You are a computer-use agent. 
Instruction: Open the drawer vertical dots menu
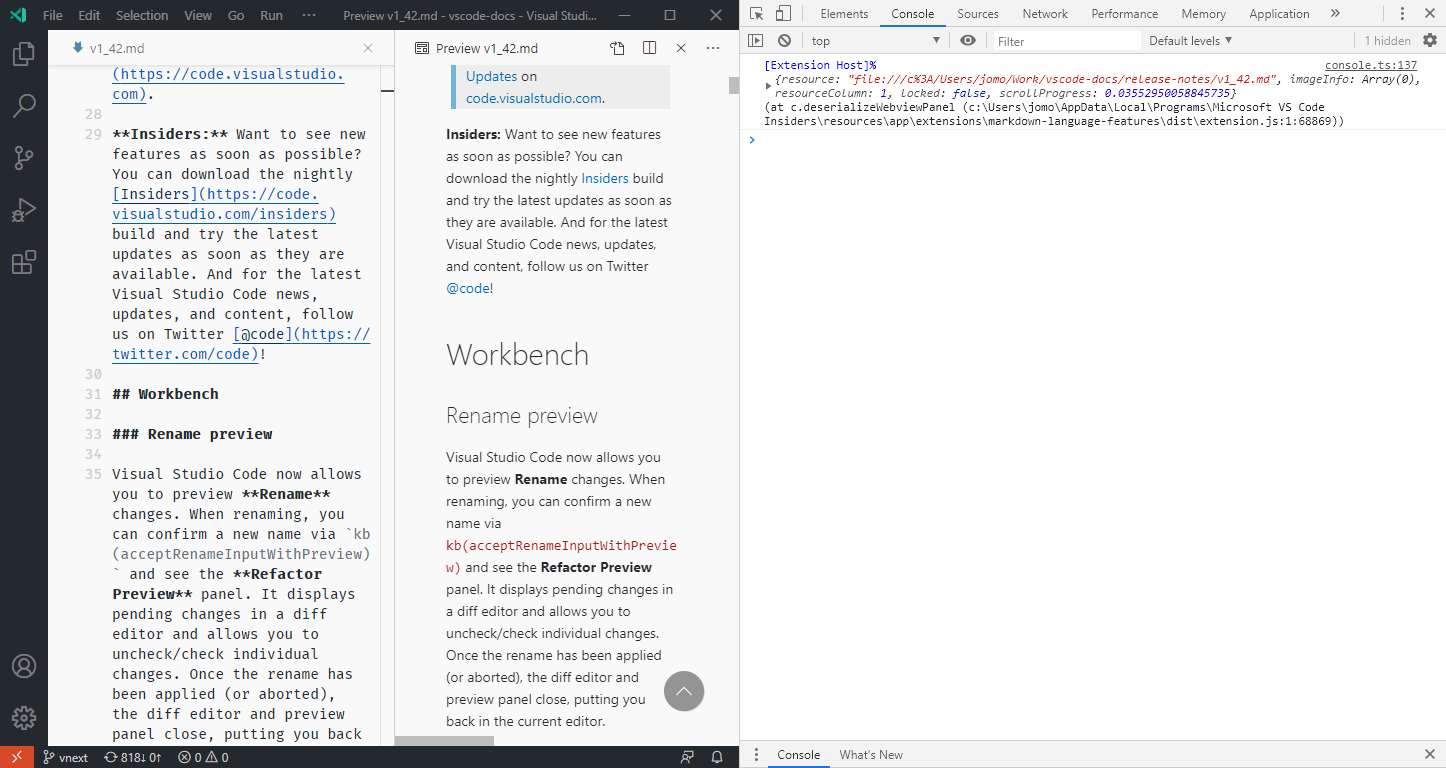coord(756,755)
